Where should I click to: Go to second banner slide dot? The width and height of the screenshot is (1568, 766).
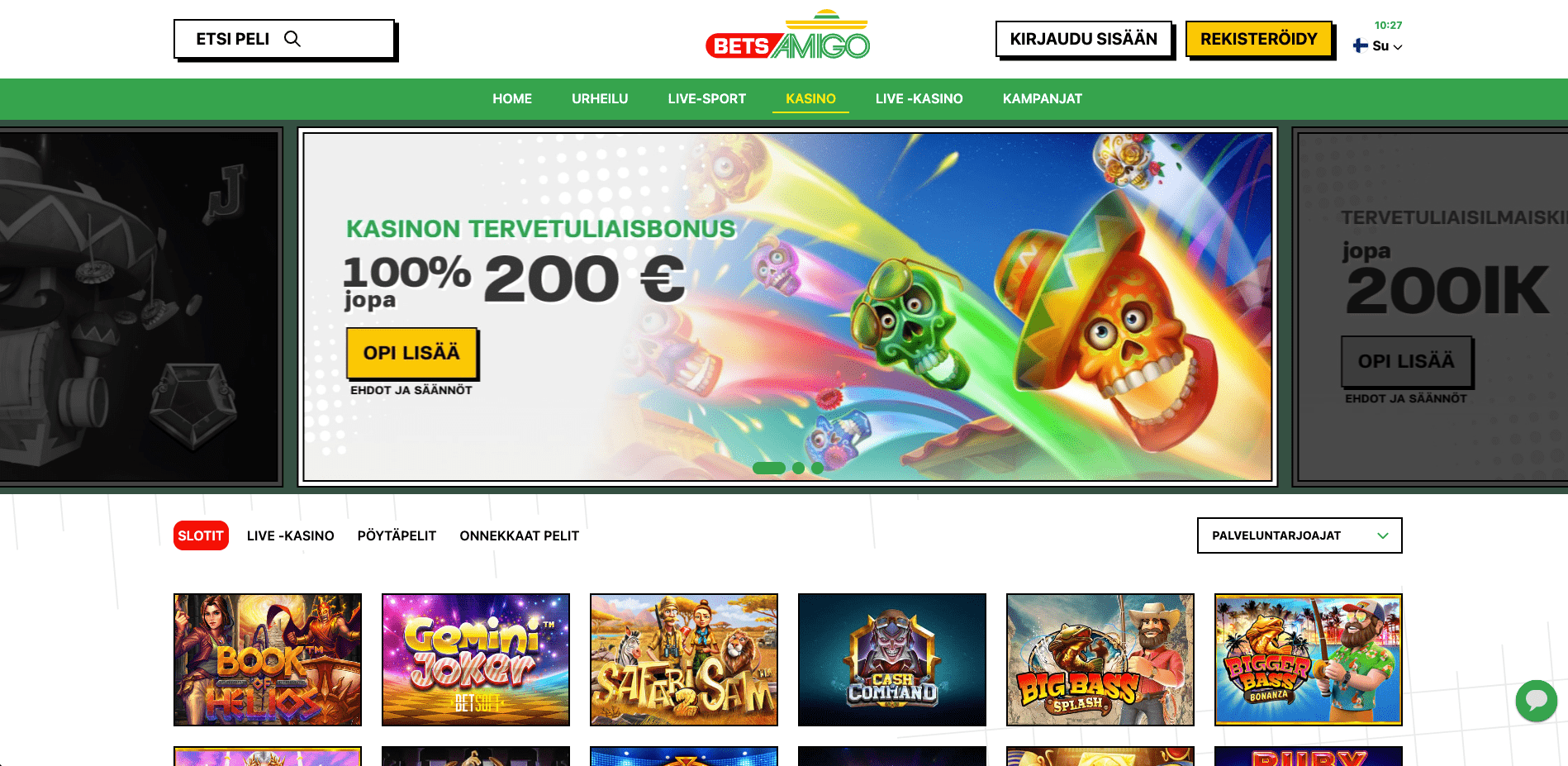click(x=798, y=468)
